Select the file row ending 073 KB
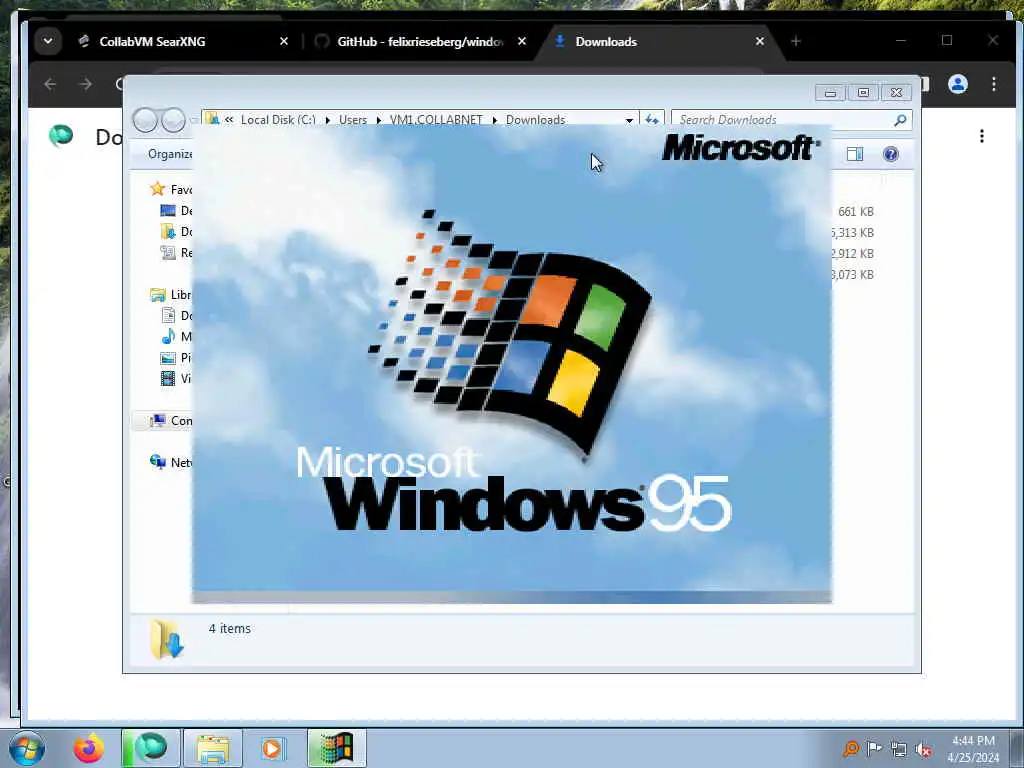This screenshot has width=1024, height=768. pyautogui.click(x=853, y=274)
